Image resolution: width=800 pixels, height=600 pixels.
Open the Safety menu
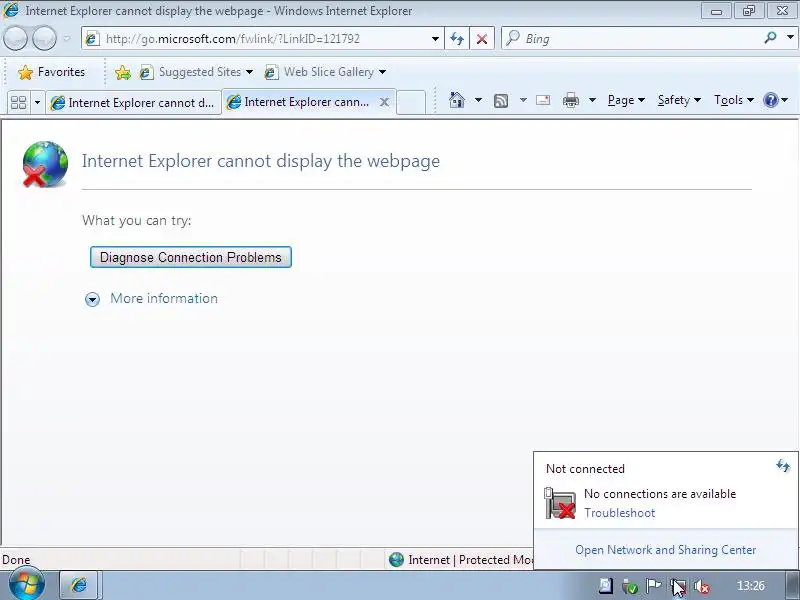(679, 100)
